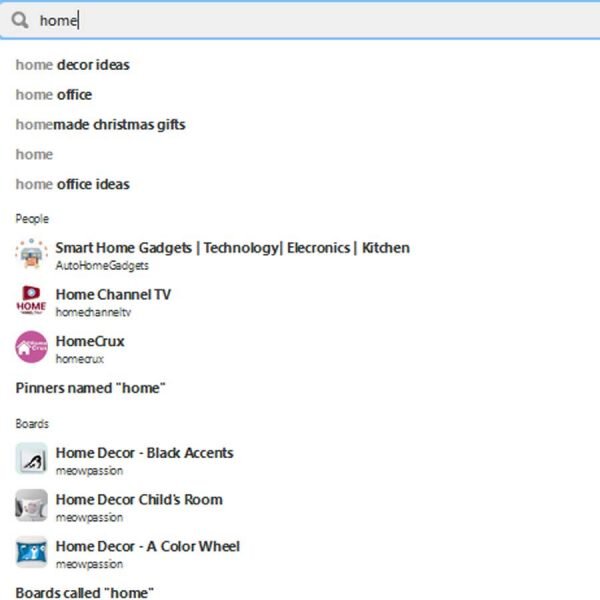This screenshot has height=600, width=600.
Task: Click the homecrux username text
Action: 80,359
